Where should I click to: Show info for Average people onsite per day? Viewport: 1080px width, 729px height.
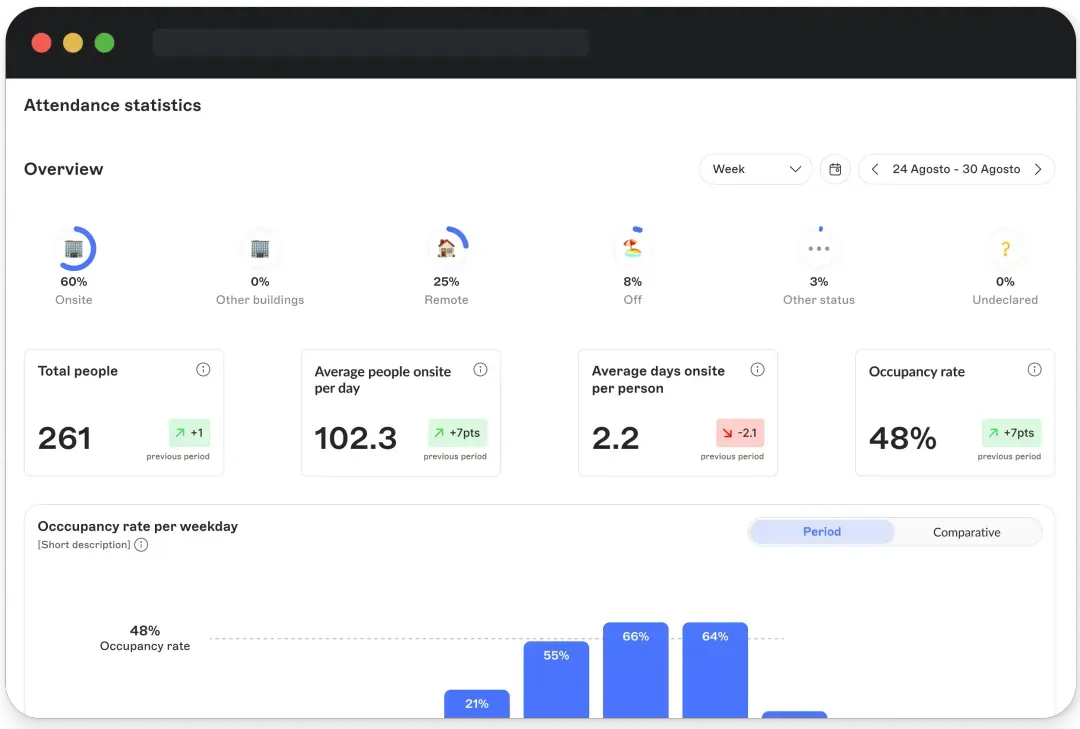[480, 370]
